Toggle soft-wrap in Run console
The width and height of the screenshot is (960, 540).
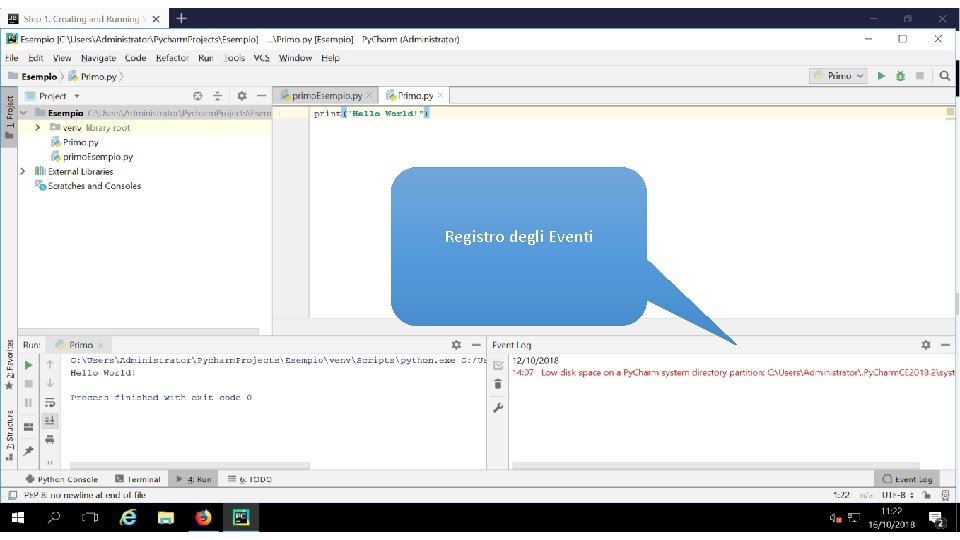point(50,402)
